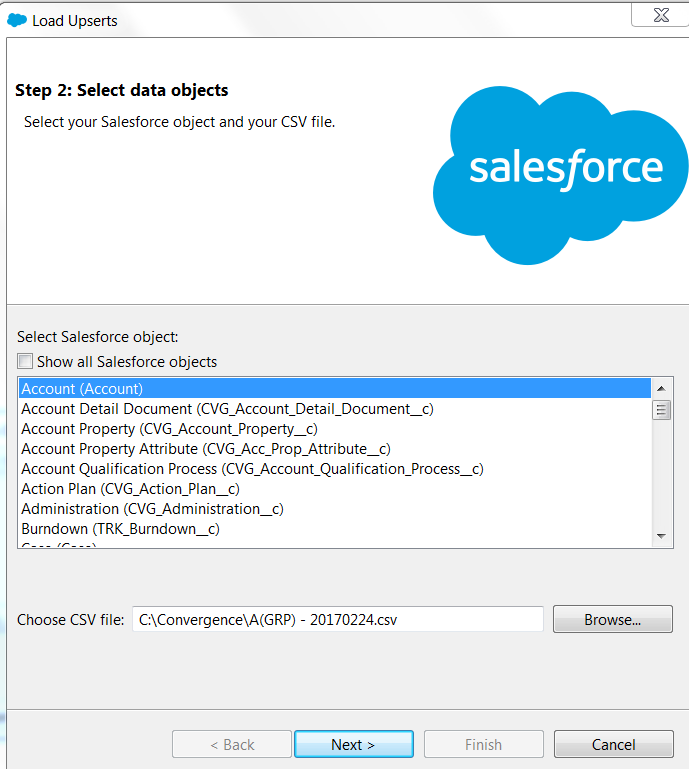This screenshot has width=689, height=769.
Task: Select Account Detail Document object
Action: pyautogui.click(x=227, y=409)
